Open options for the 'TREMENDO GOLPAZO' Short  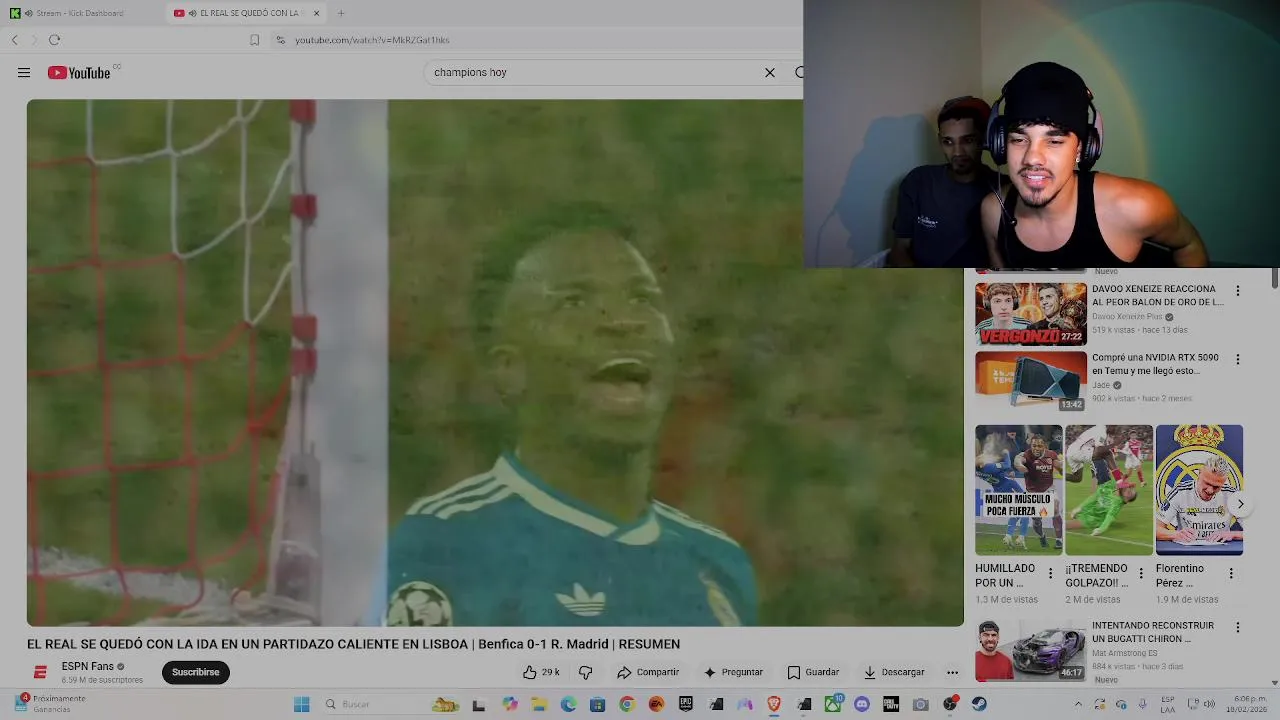pos(1141,574)
